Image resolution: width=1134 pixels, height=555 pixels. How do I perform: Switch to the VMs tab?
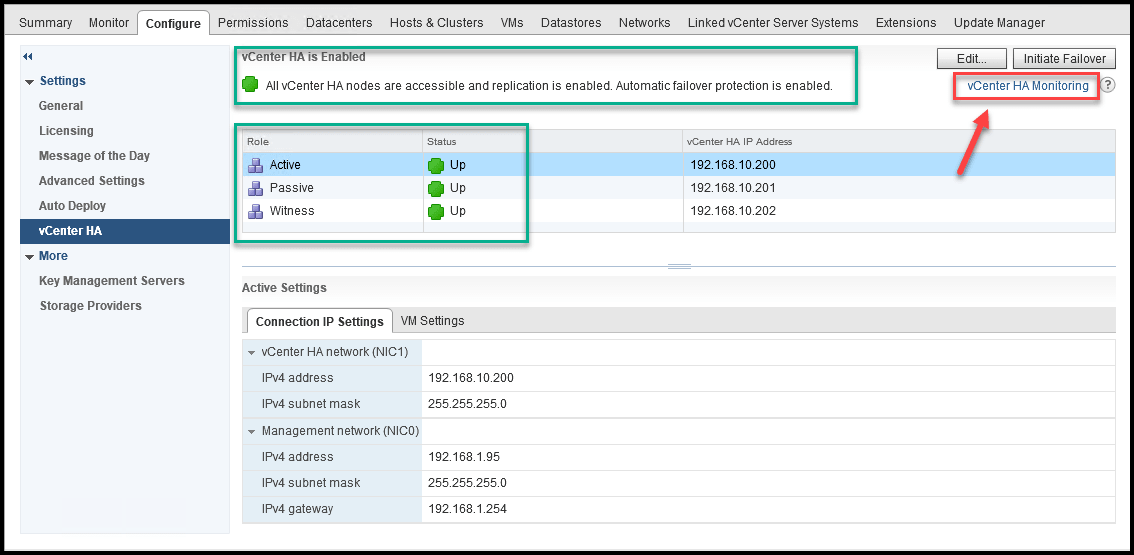point(512,22)
